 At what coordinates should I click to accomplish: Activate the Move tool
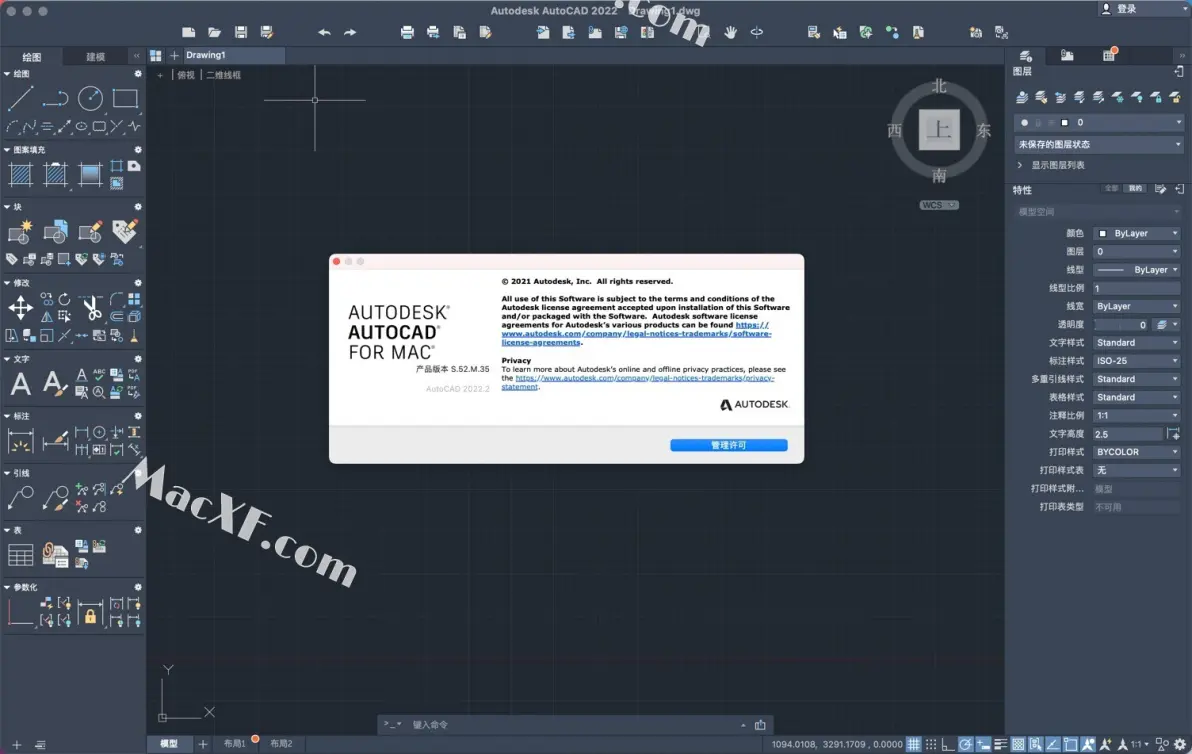(x=21, y=308)
